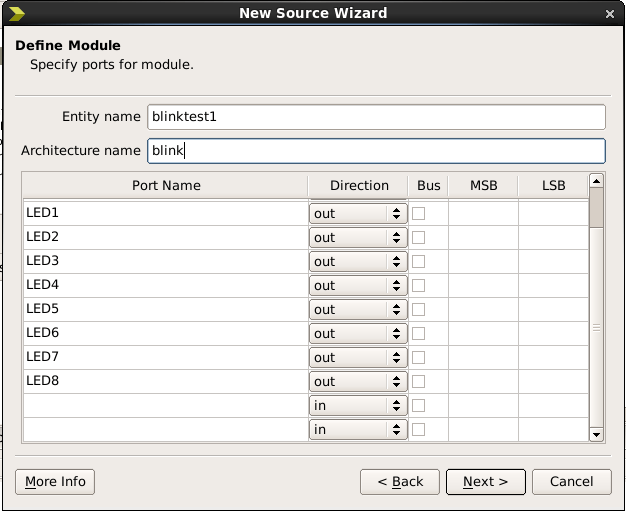Enable Bus checkbox for LED5

coord(418,309)
